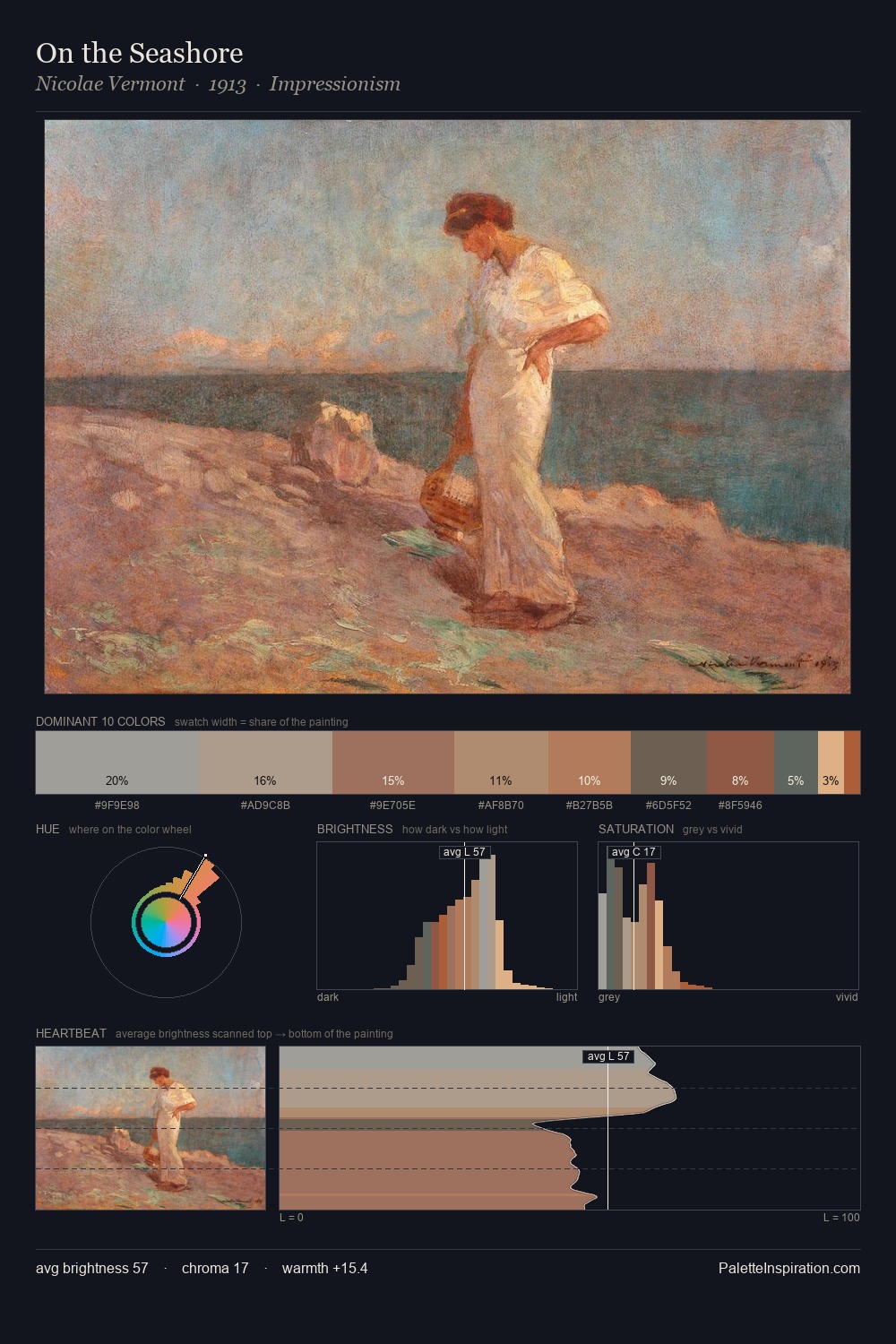Click the 'where on the color wheel' caption
This screenshot has width=896, height=1344.
click(x=130, y=830)
